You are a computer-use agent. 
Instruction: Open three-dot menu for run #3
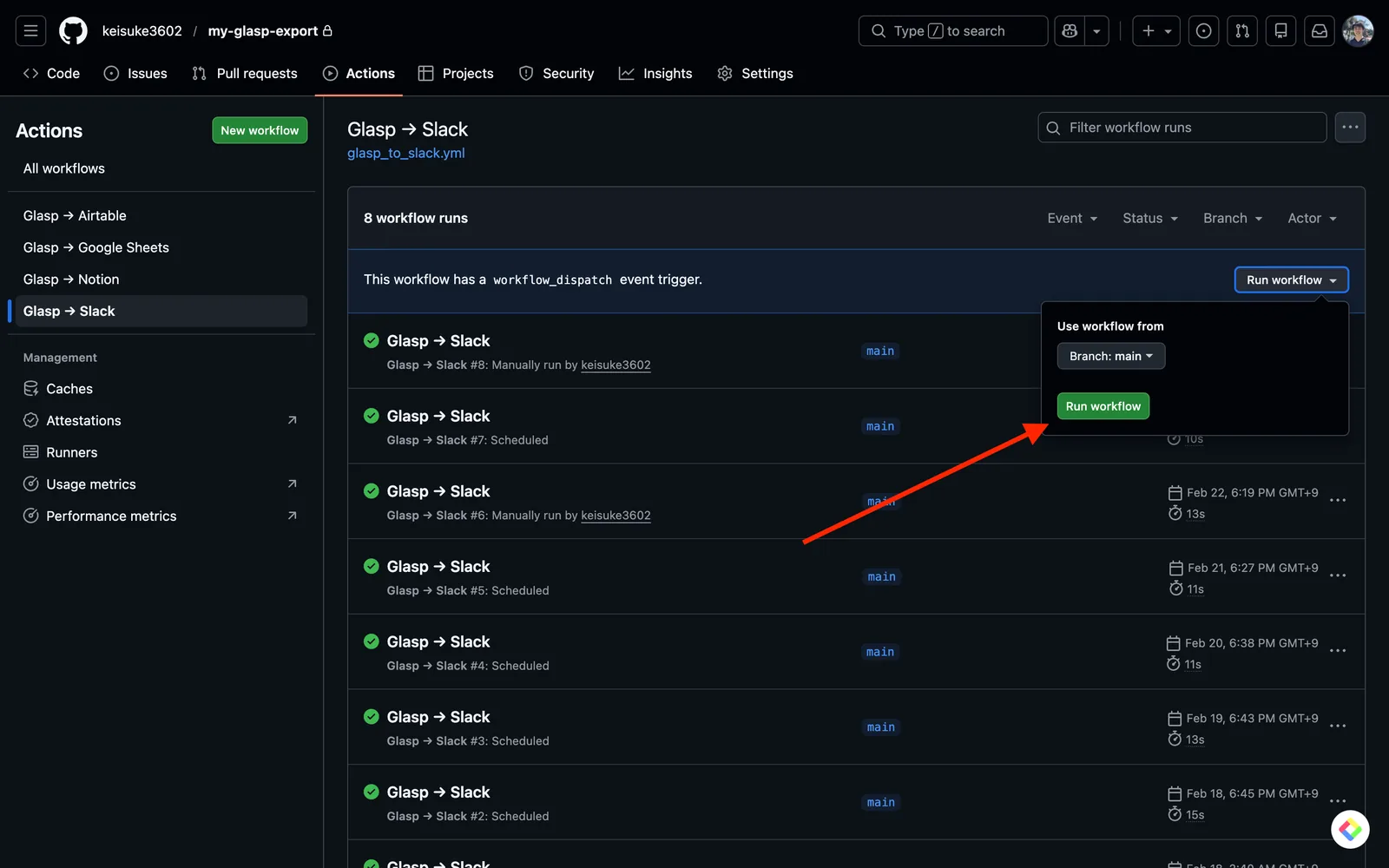(1338, 727)
